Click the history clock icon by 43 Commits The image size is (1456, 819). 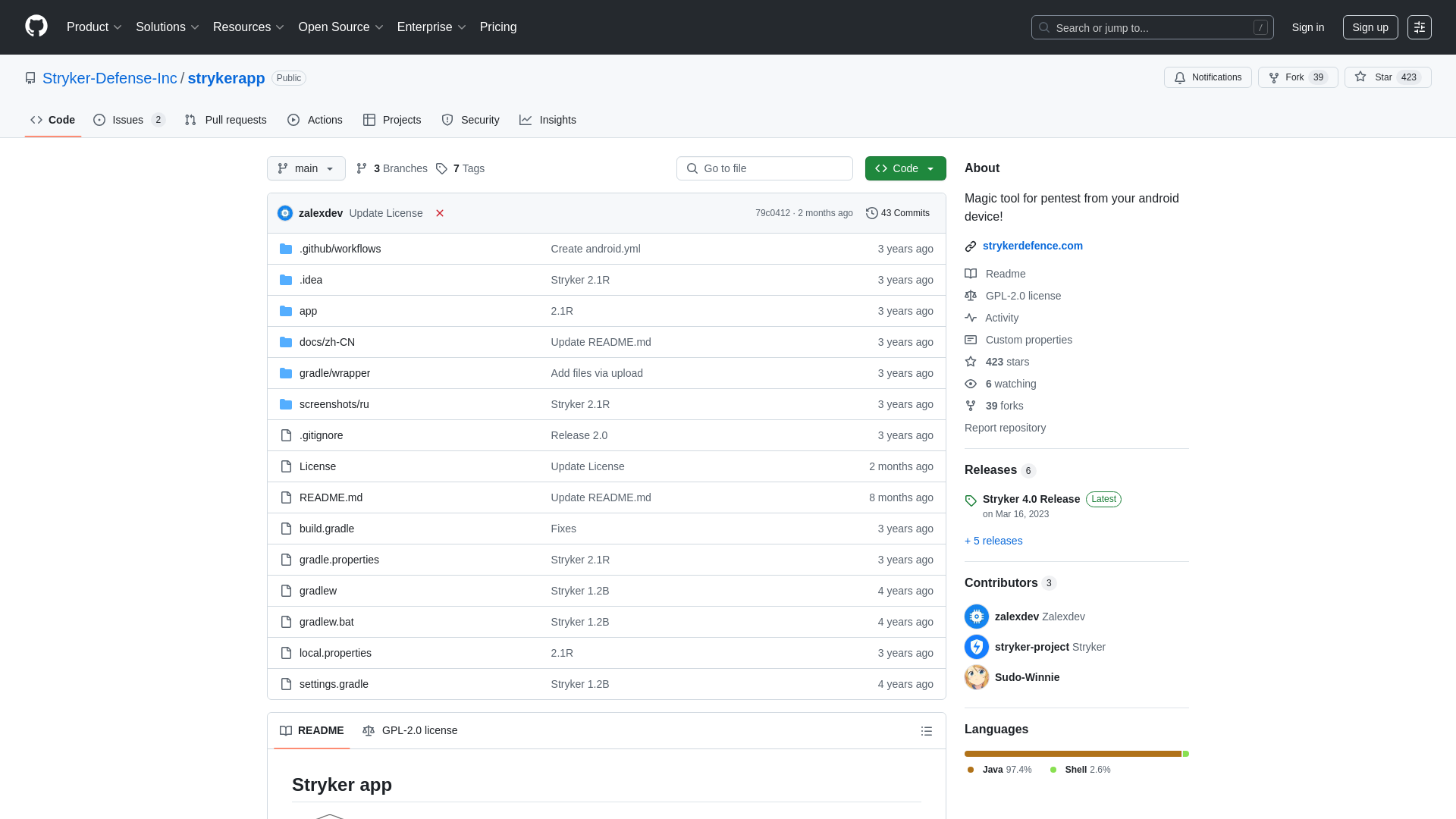pyautogui.click(x=872, y=213)
